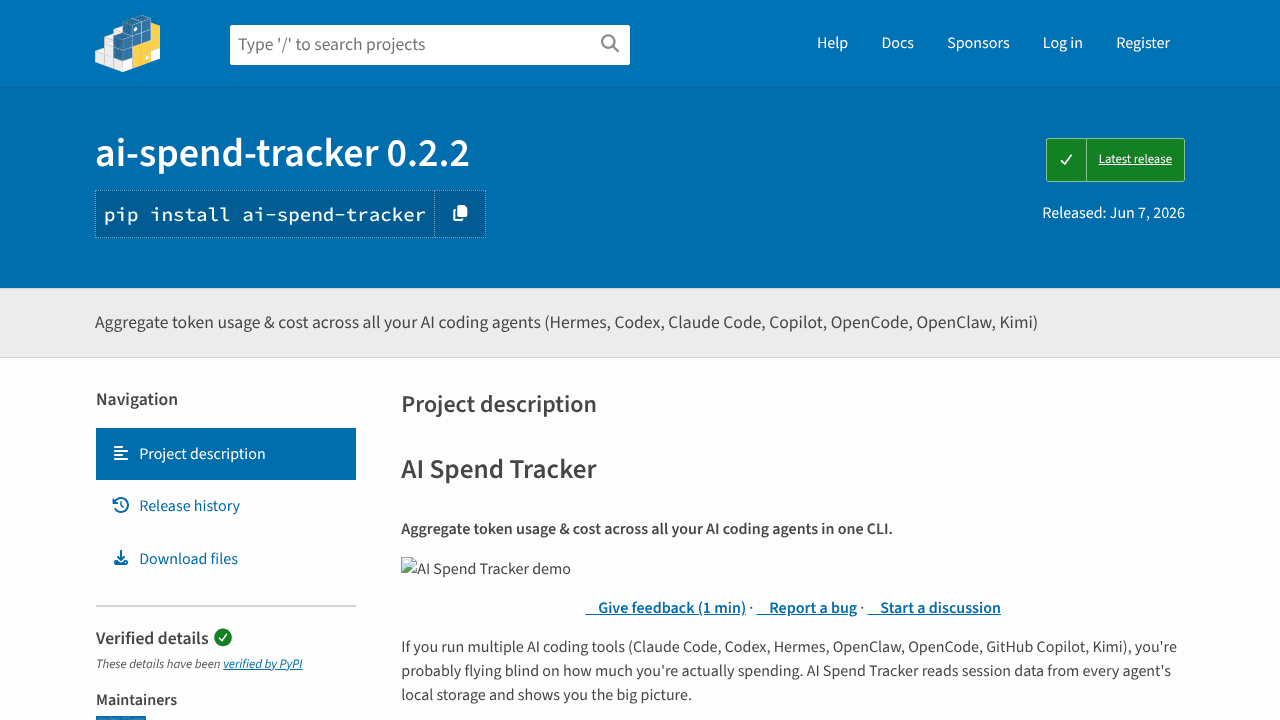Click Log in
The image size is (1280, 720).
point(1062,43)
